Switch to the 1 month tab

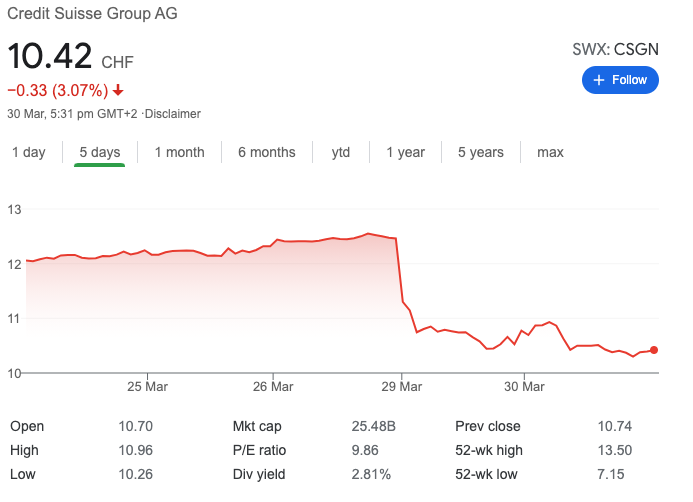179,152
